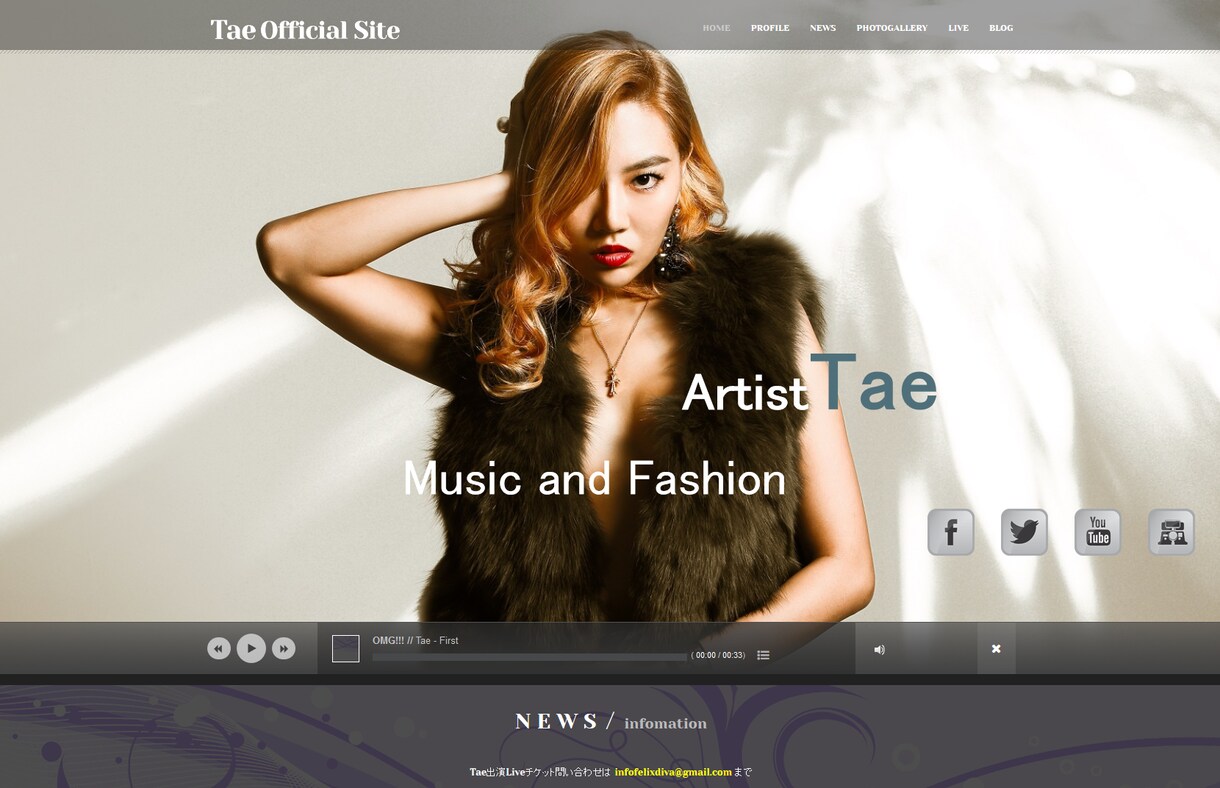
Task: Toggle the playlist list icon
Action: (763, 655)
